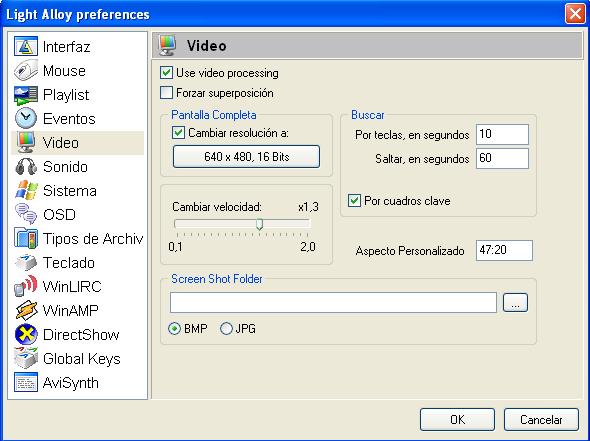The width and height of the screenshot is (590, 441).
Task: Select the Sistema Windows flag icon
Action: 26,190
